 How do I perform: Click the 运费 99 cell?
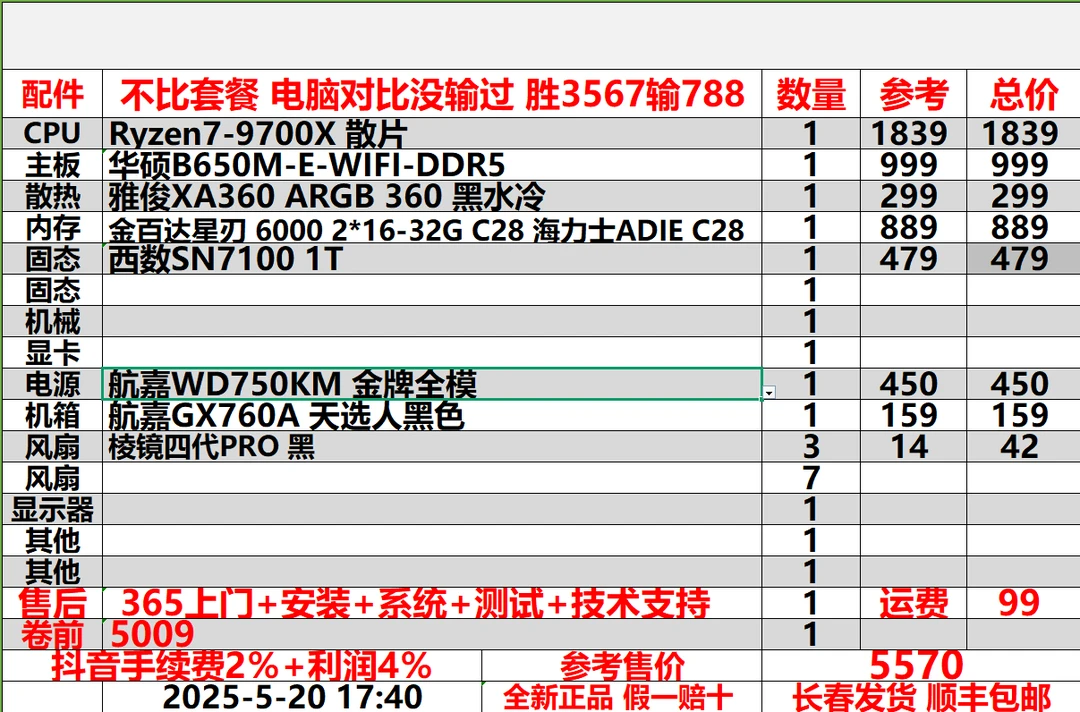pos(1018,602)
